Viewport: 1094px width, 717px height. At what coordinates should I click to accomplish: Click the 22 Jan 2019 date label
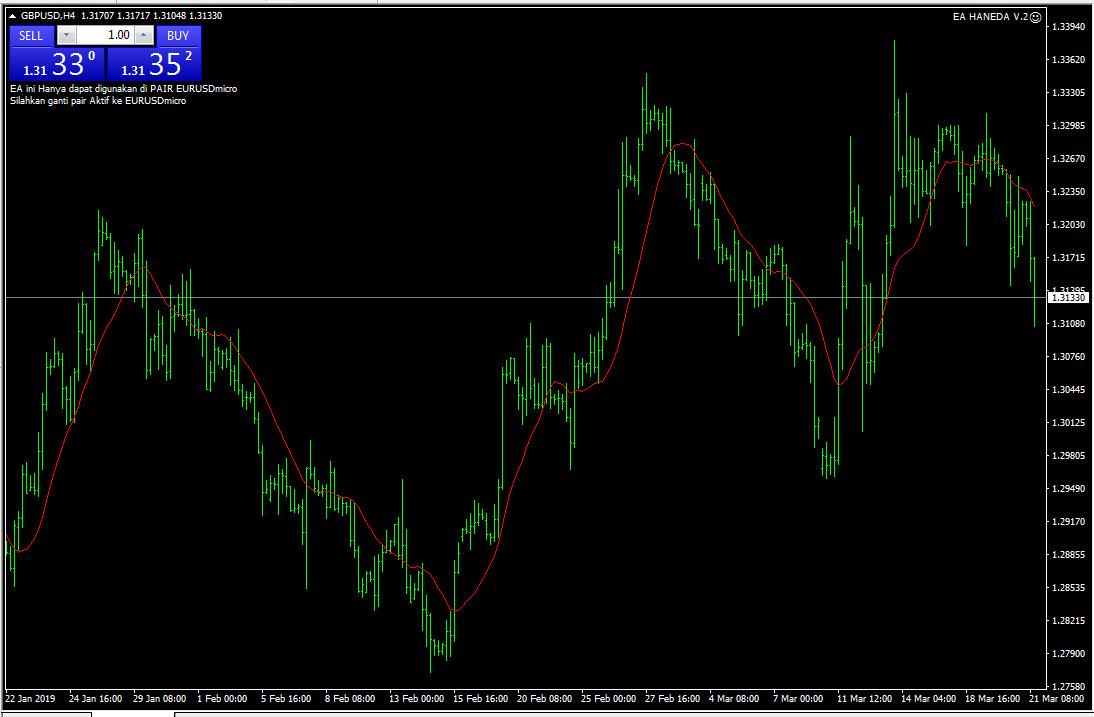(32, 698)
